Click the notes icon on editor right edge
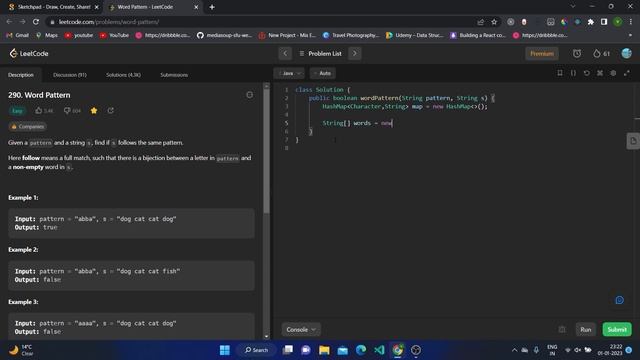Screen dimensions: 640x360 pos(633,141)
